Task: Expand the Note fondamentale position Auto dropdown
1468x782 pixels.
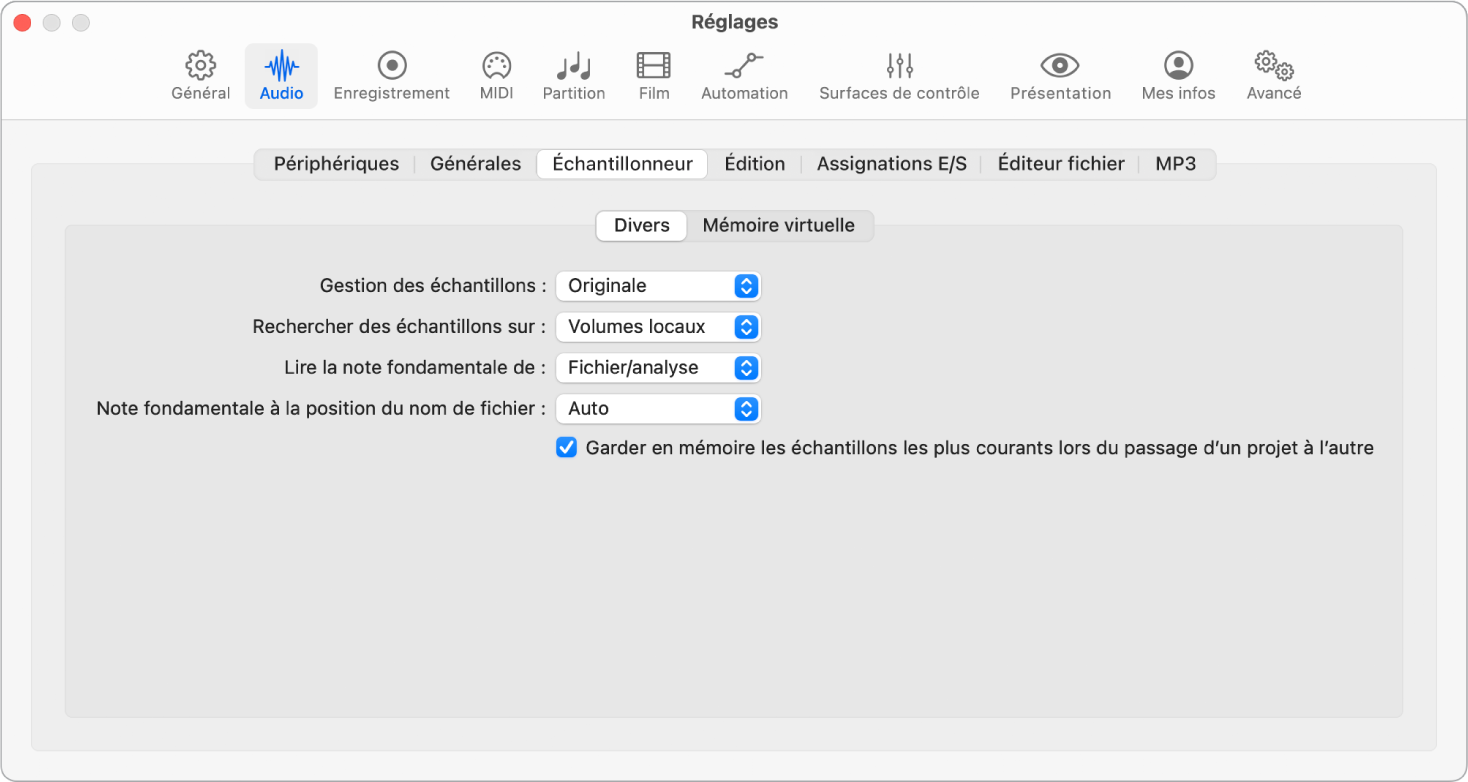Action: (x=658, y=409)
